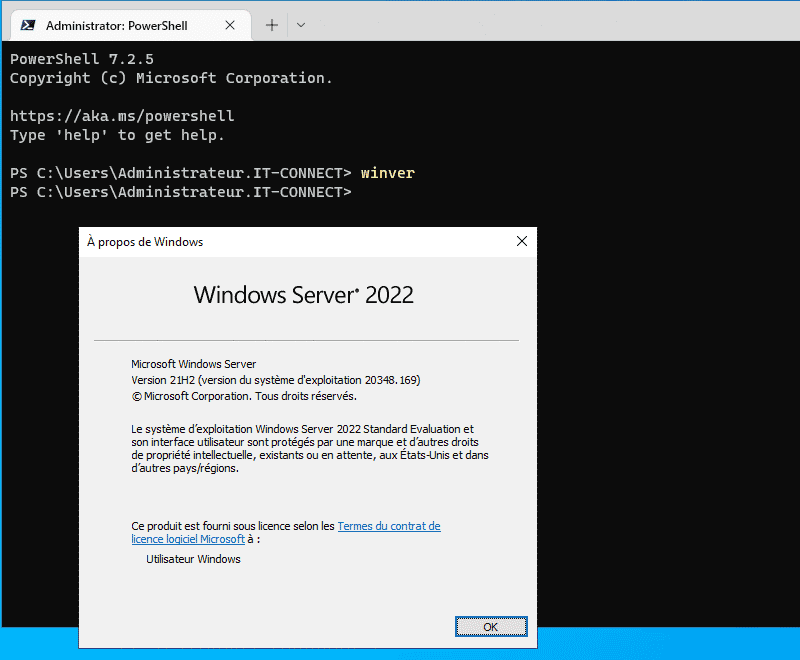Screen dimensions: 800x660
Task: Click the https://aka.ms/powershell URL text
Action: point(122,115)
